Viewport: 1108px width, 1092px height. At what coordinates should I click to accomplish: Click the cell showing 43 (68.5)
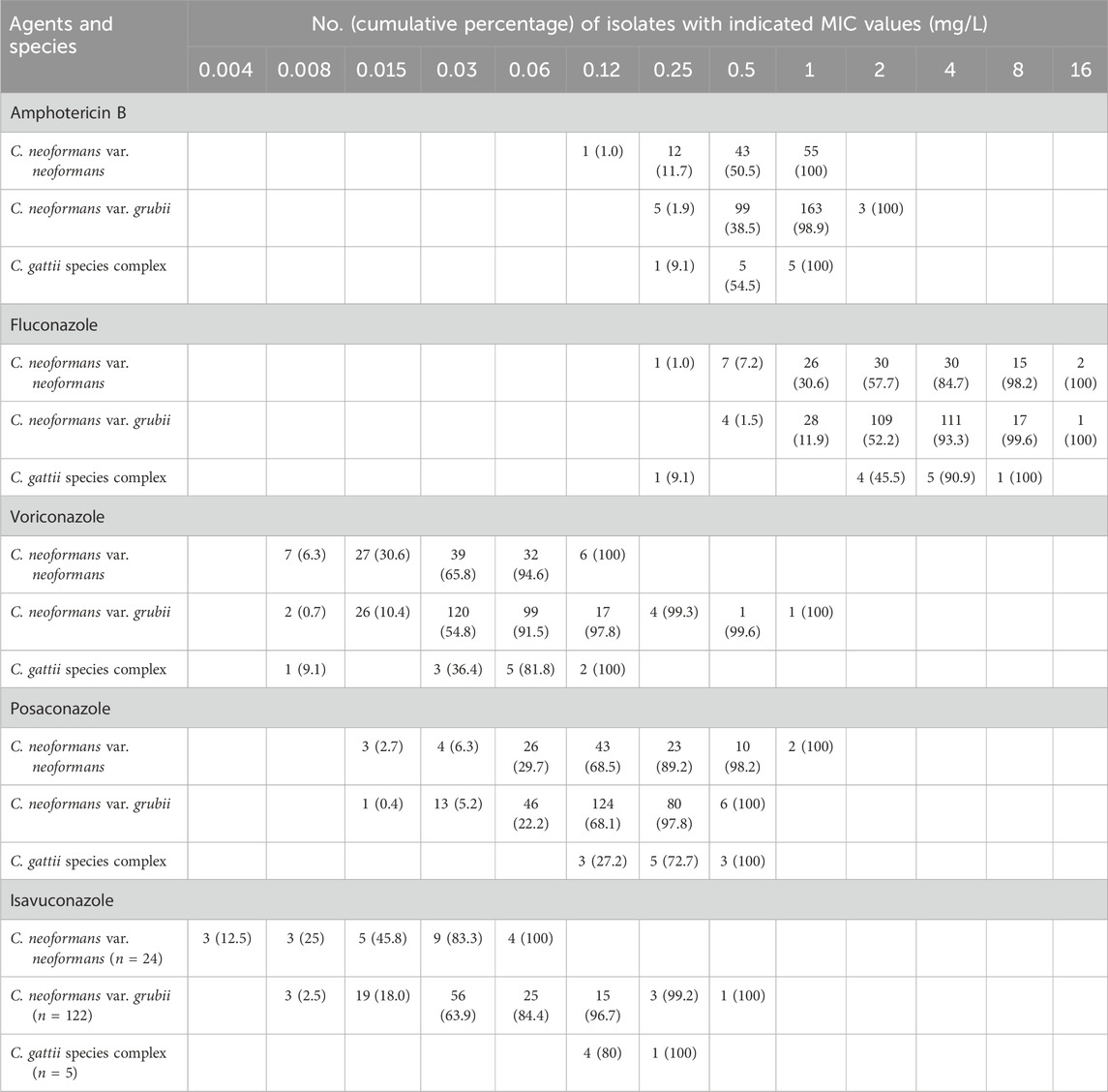tap(602, 756)
